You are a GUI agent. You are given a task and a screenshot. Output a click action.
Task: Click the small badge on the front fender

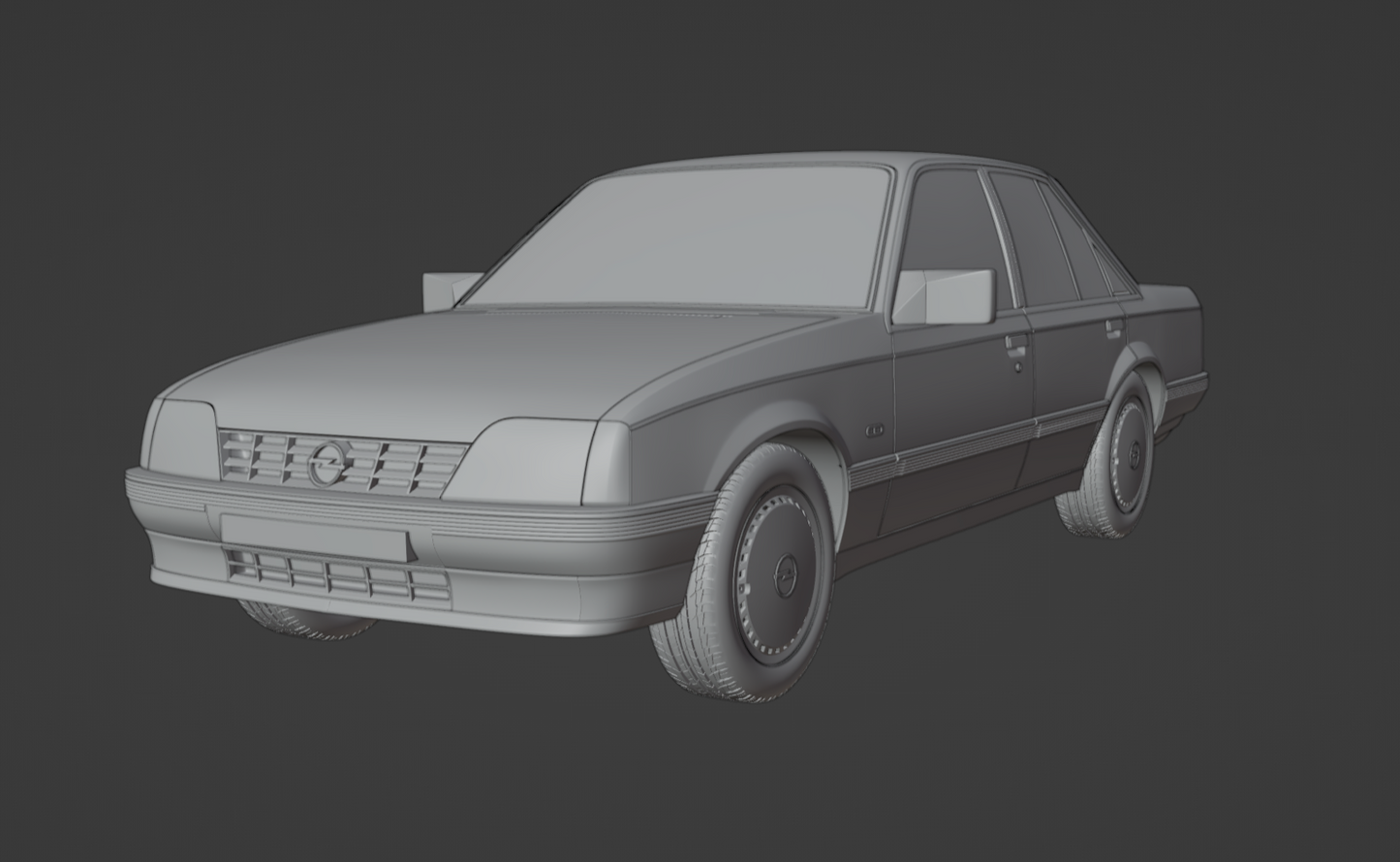[875, 430]
